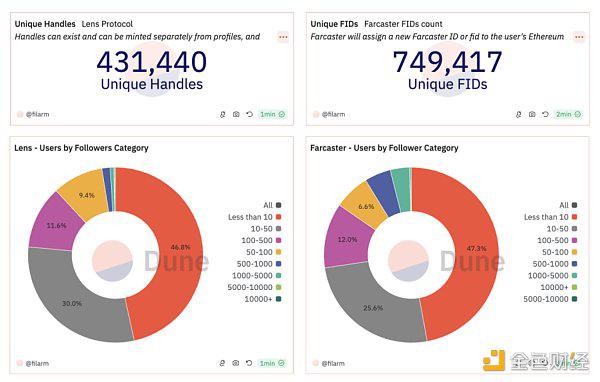Toggle '100-500' legend in Farcaster chart
600x382 pixels.
pyautogui.click(x=557, y=240)
